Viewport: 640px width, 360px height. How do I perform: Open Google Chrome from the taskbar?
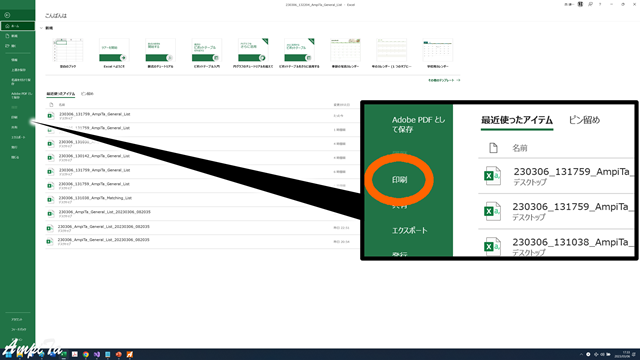[x=86, y=354]
